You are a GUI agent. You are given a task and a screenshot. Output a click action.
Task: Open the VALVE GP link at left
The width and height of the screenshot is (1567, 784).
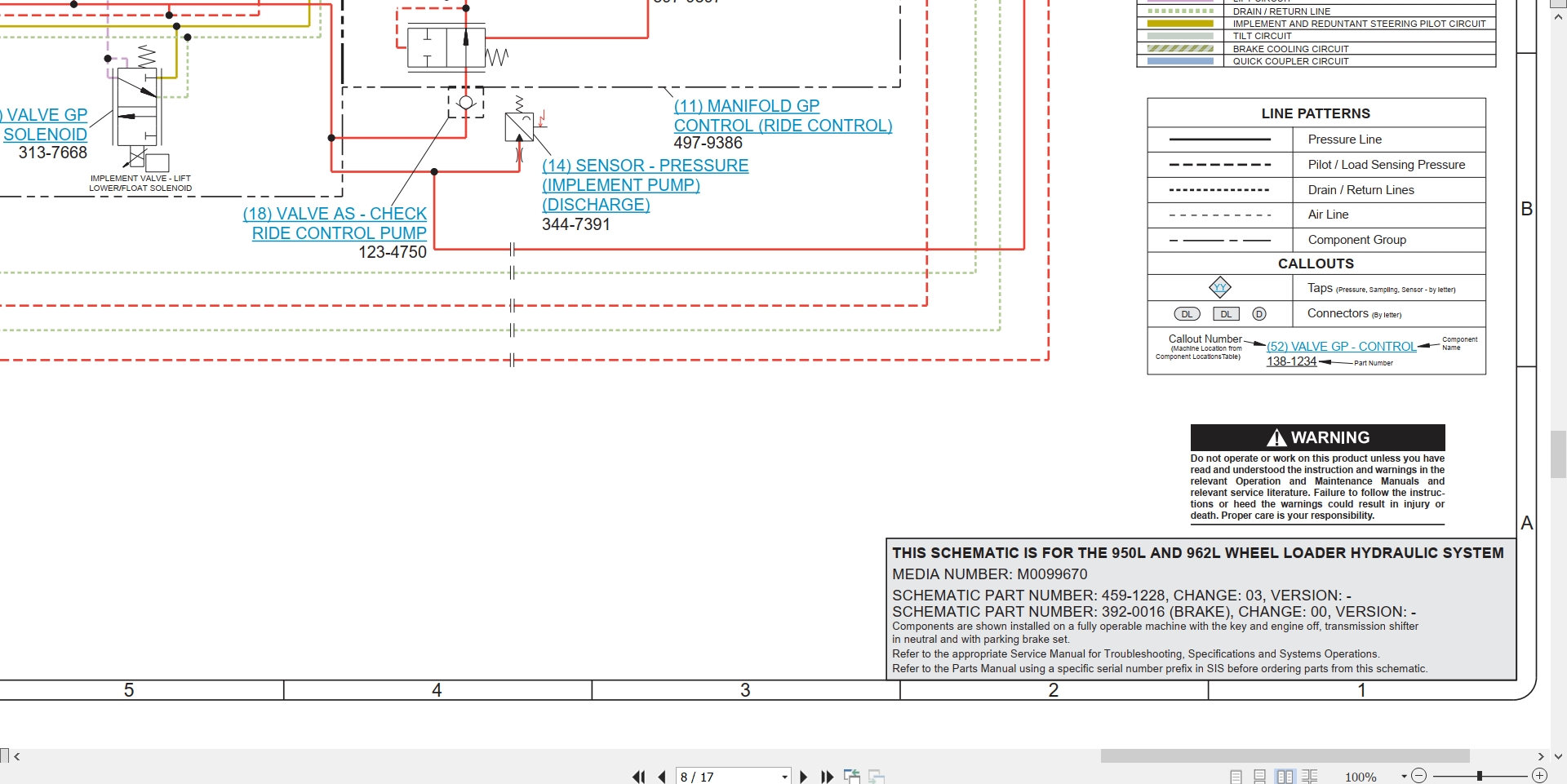click(45, 115)
